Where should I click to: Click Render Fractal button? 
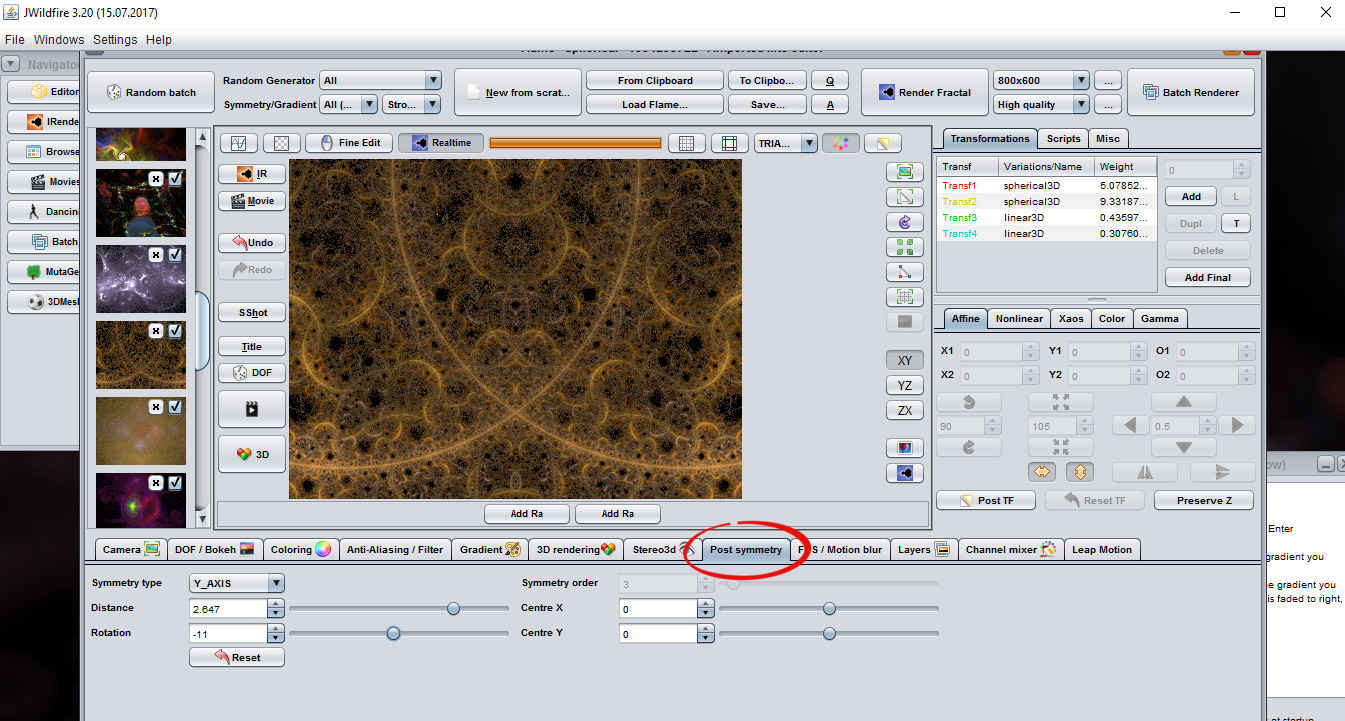pyautogui.click(x=924, y=92)
